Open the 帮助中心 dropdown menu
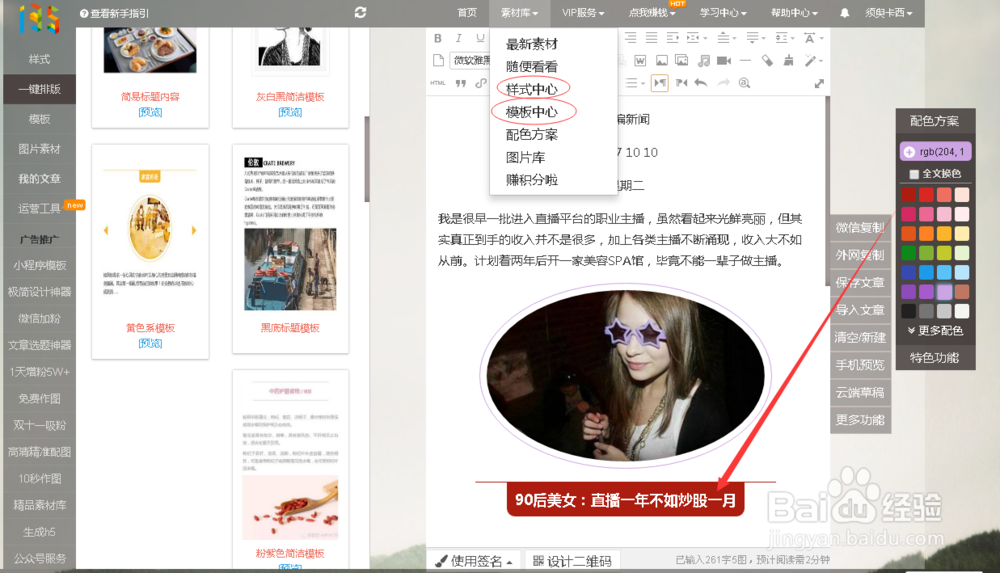Screen dimensions: 1000x573 [793, 13]
